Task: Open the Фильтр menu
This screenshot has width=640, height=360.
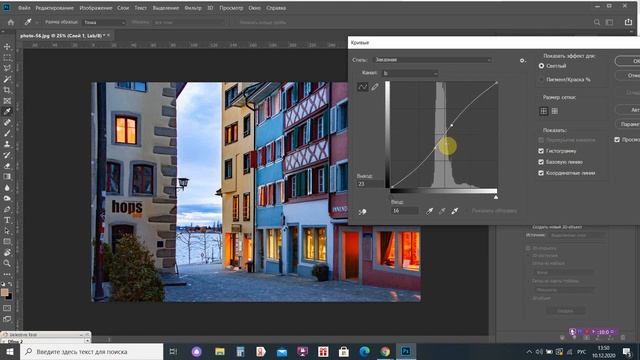Action: [x=193, y=8]
